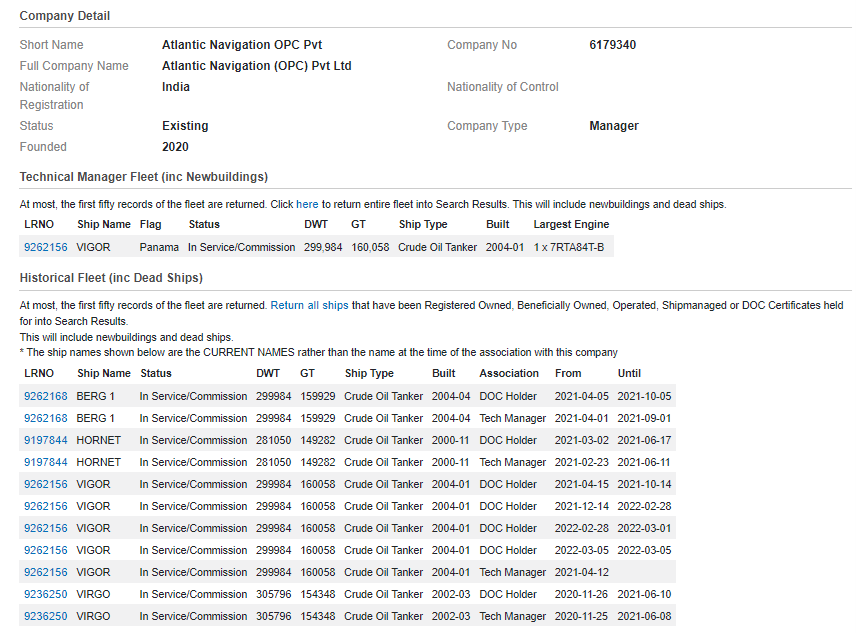Click the "Nationality of Control" label
Viewport: 856px width, 633px height.
[503, 87]
